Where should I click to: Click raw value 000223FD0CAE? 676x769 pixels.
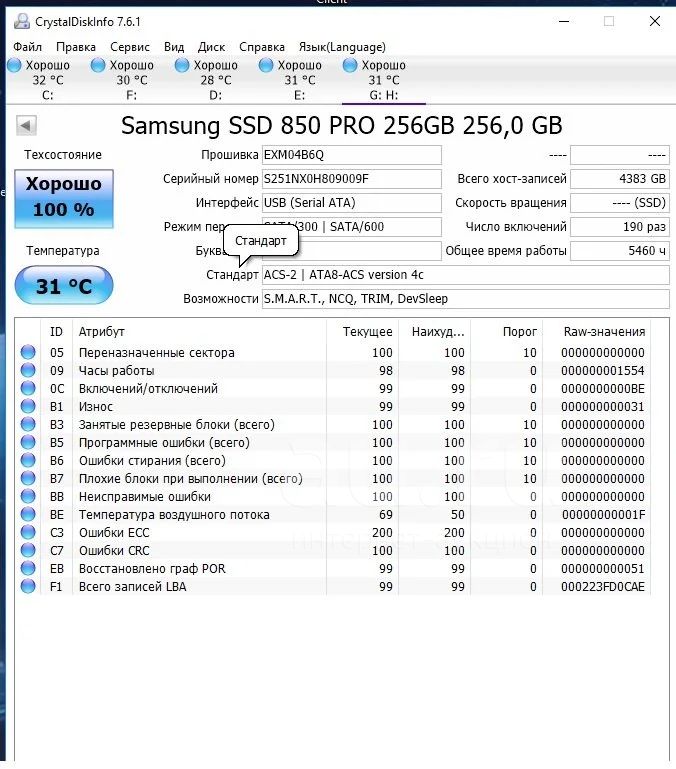coord(603,587)
